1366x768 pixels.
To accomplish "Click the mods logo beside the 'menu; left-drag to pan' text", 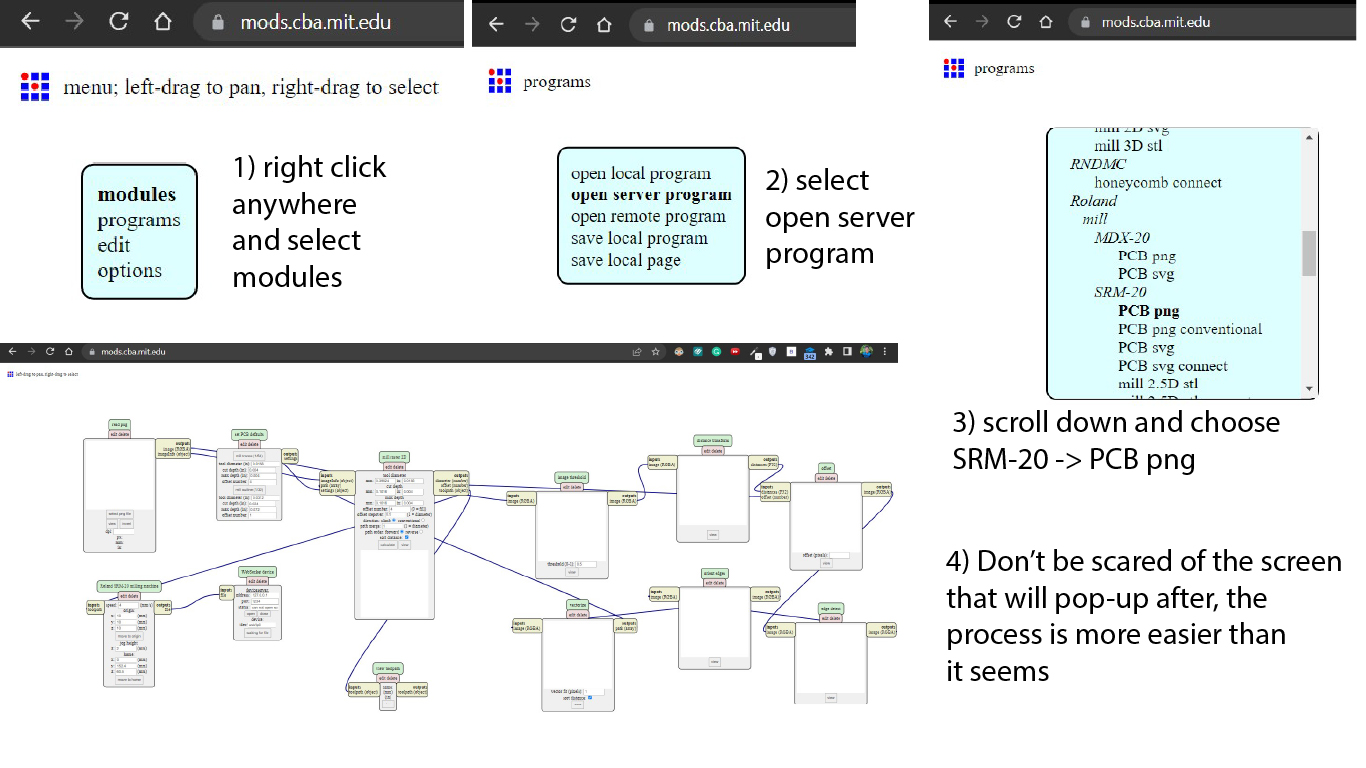I will (34, 87).
